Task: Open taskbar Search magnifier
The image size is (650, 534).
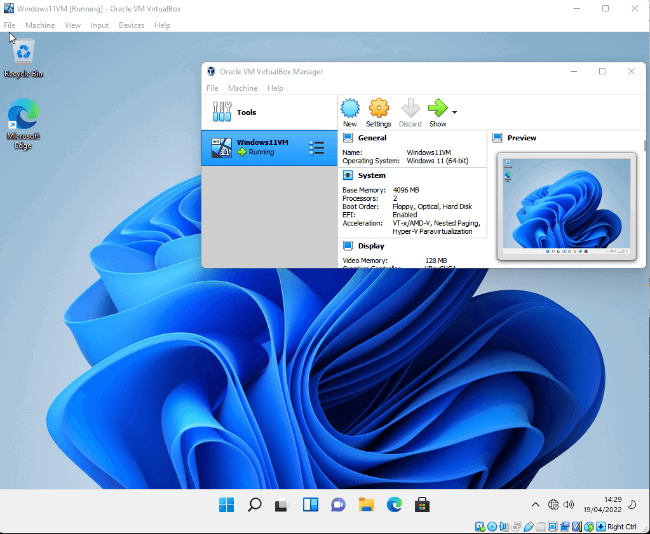Action: [255, 505]
